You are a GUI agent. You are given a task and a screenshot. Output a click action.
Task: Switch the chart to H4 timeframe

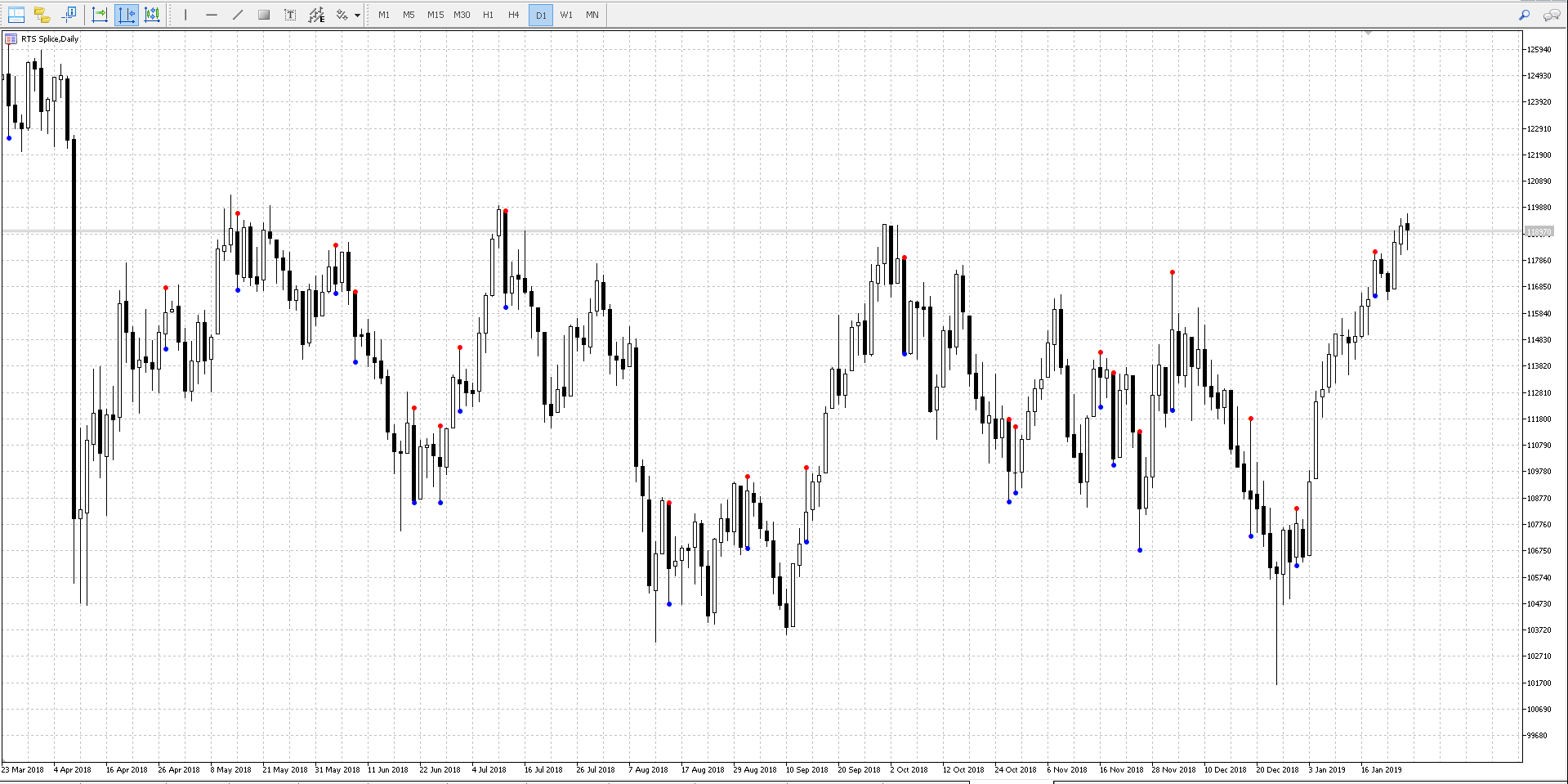514,15
